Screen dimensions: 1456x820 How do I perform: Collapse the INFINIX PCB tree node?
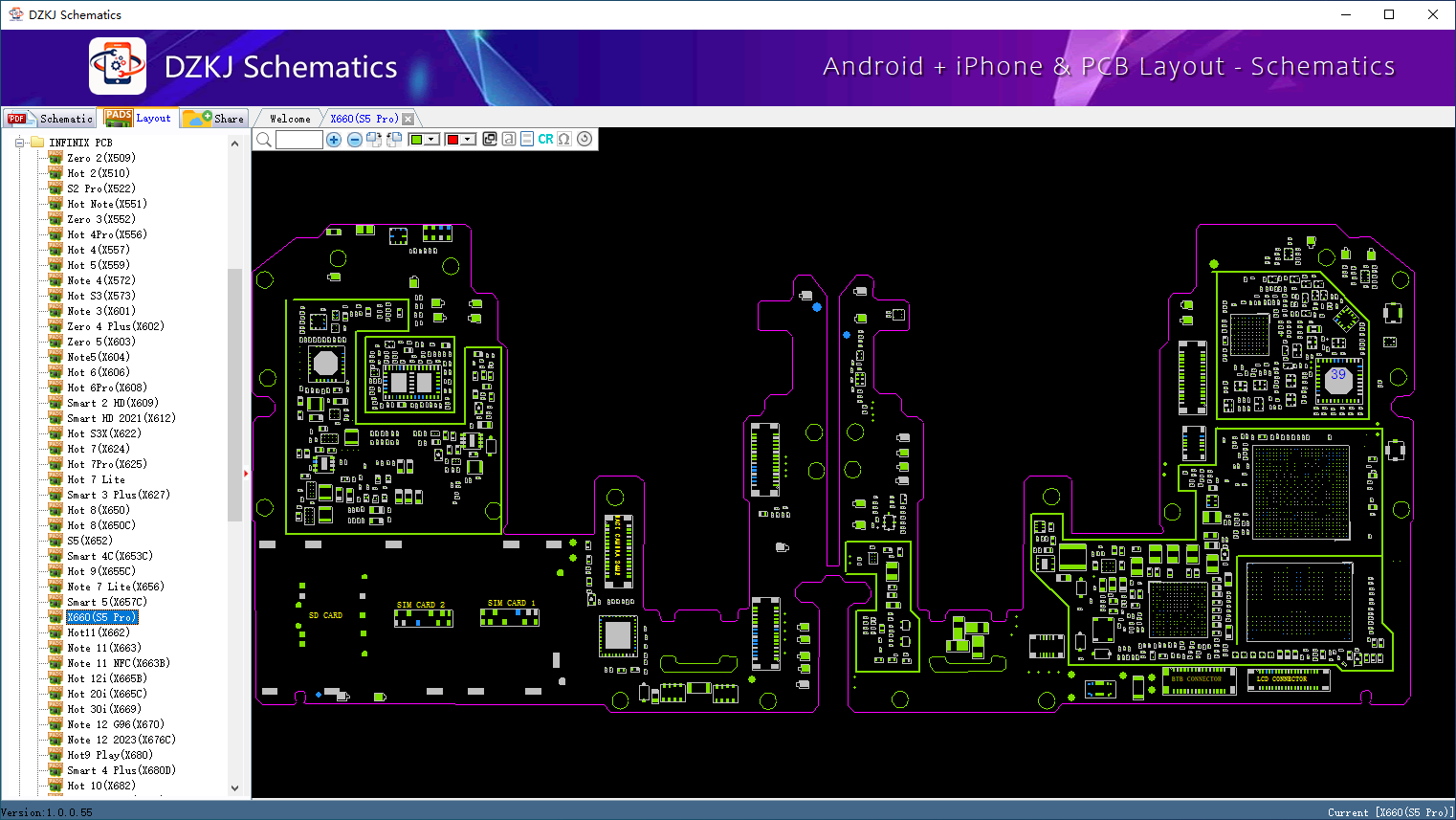click(18, 143)
